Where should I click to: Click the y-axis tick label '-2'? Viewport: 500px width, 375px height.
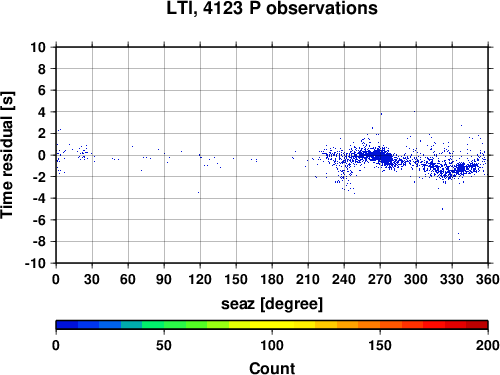point(39,177)
